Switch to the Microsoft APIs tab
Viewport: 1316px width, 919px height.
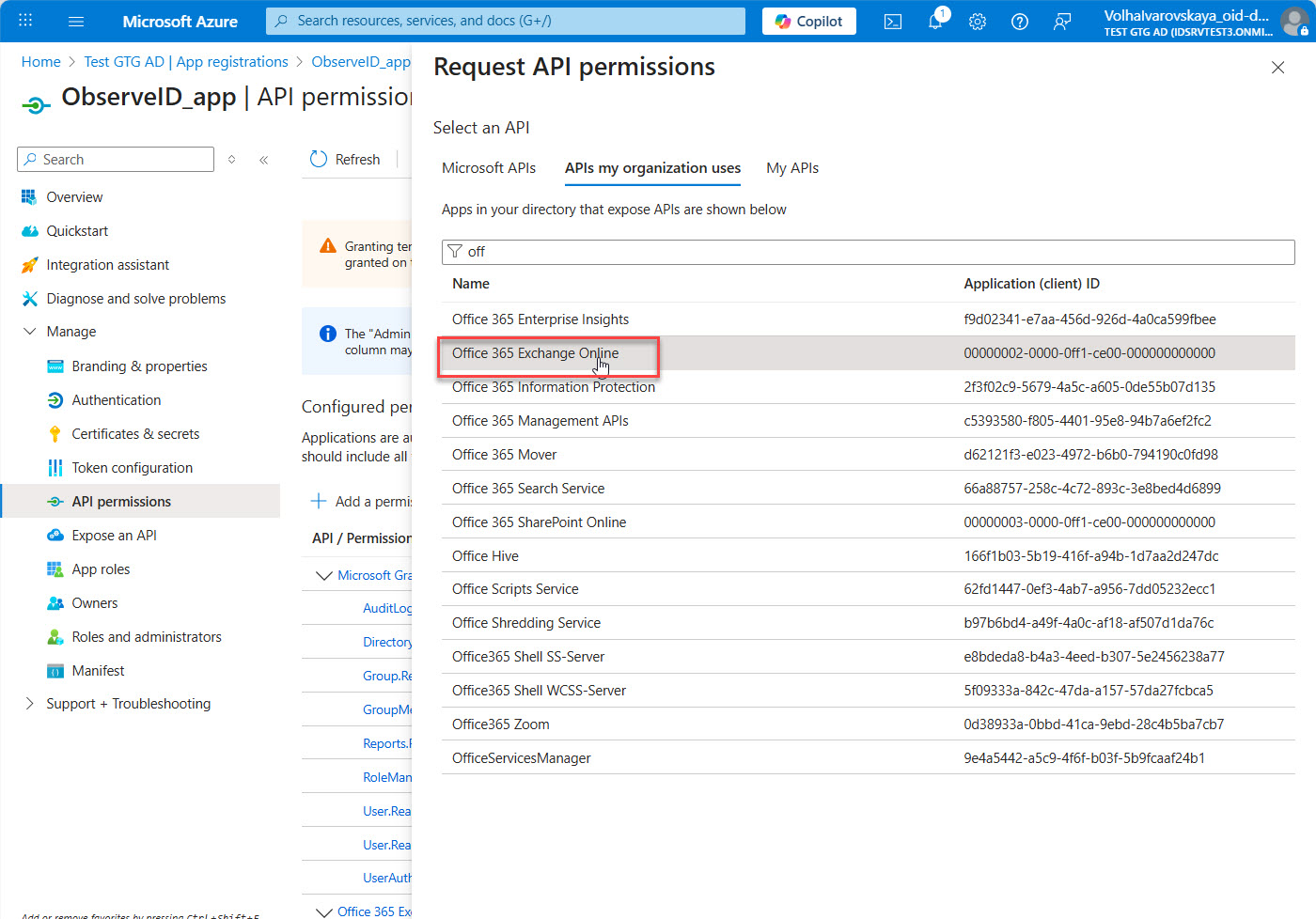[x=489, y=168]
